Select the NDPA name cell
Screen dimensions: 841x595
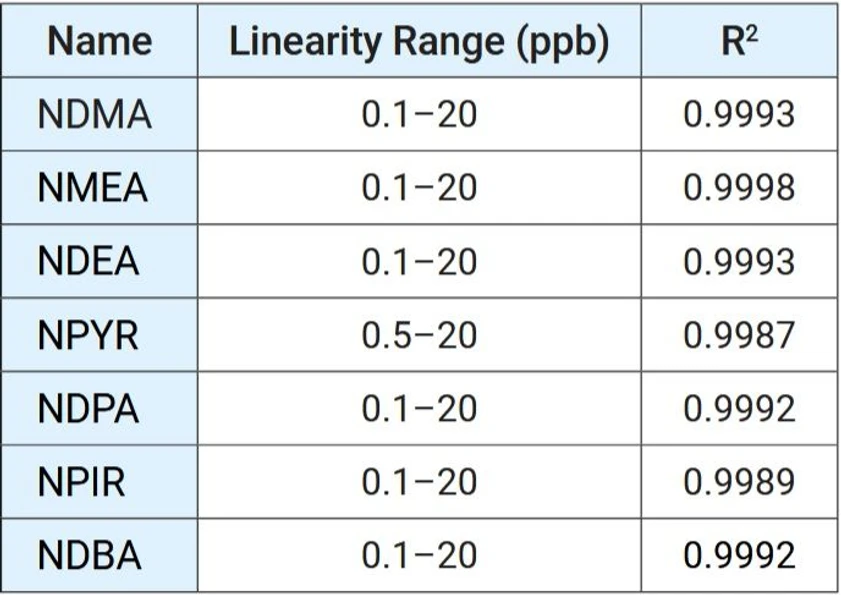click(x=100, y=408)
